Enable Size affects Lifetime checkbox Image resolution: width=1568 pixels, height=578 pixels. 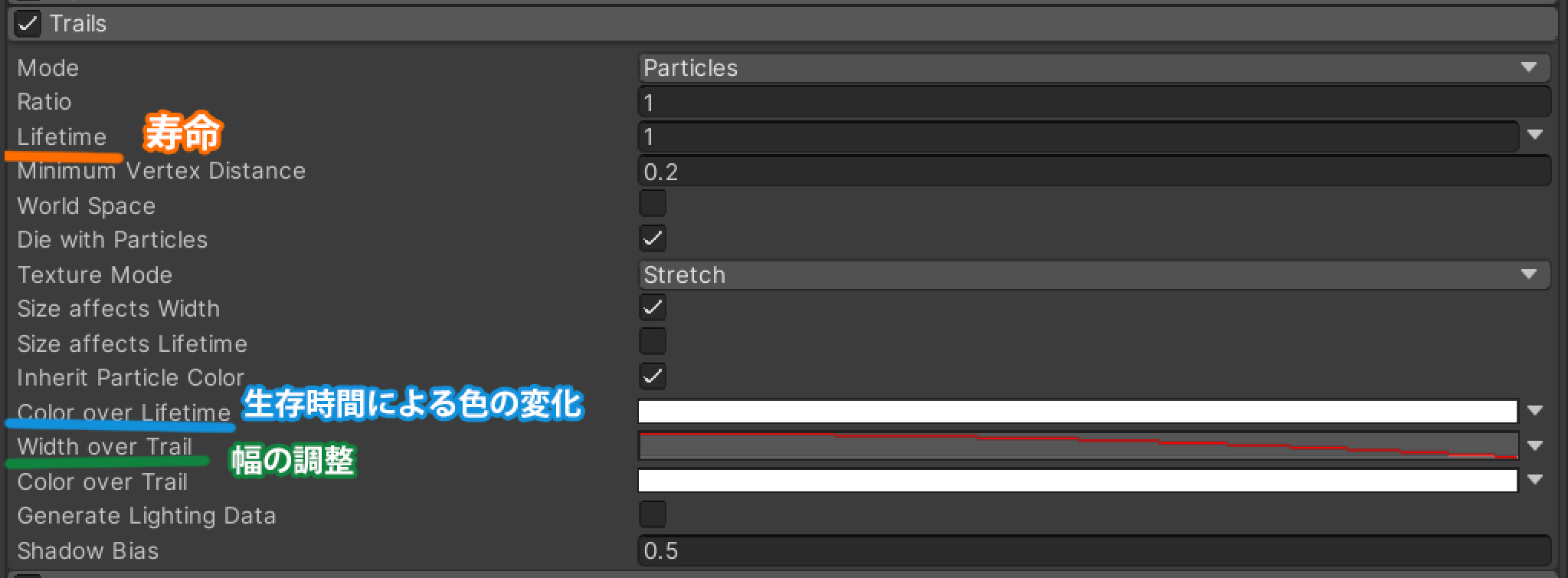pyautogui.click(x=653, y=342)
